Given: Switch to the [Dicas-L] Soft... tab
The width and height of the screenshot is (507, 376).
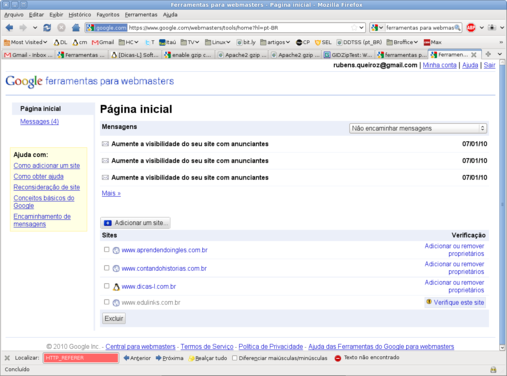Looking at the screenshot, I should tap(135, 55).
